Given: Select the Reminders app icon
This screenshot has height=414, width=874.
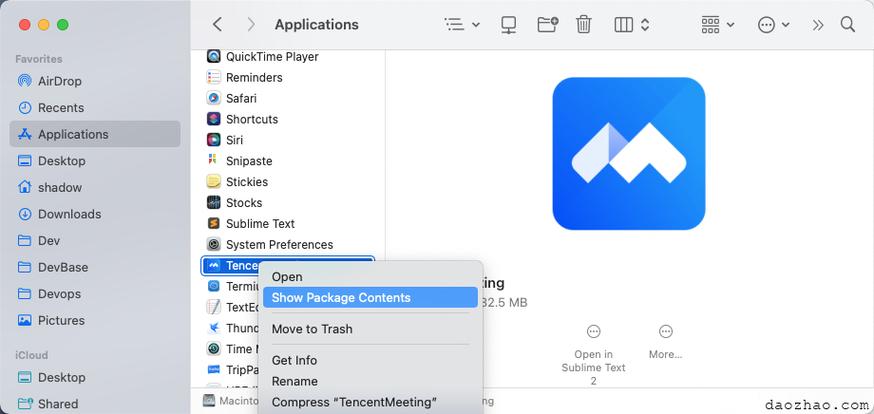Looking at the screenshot, I should tap(213, 77).
